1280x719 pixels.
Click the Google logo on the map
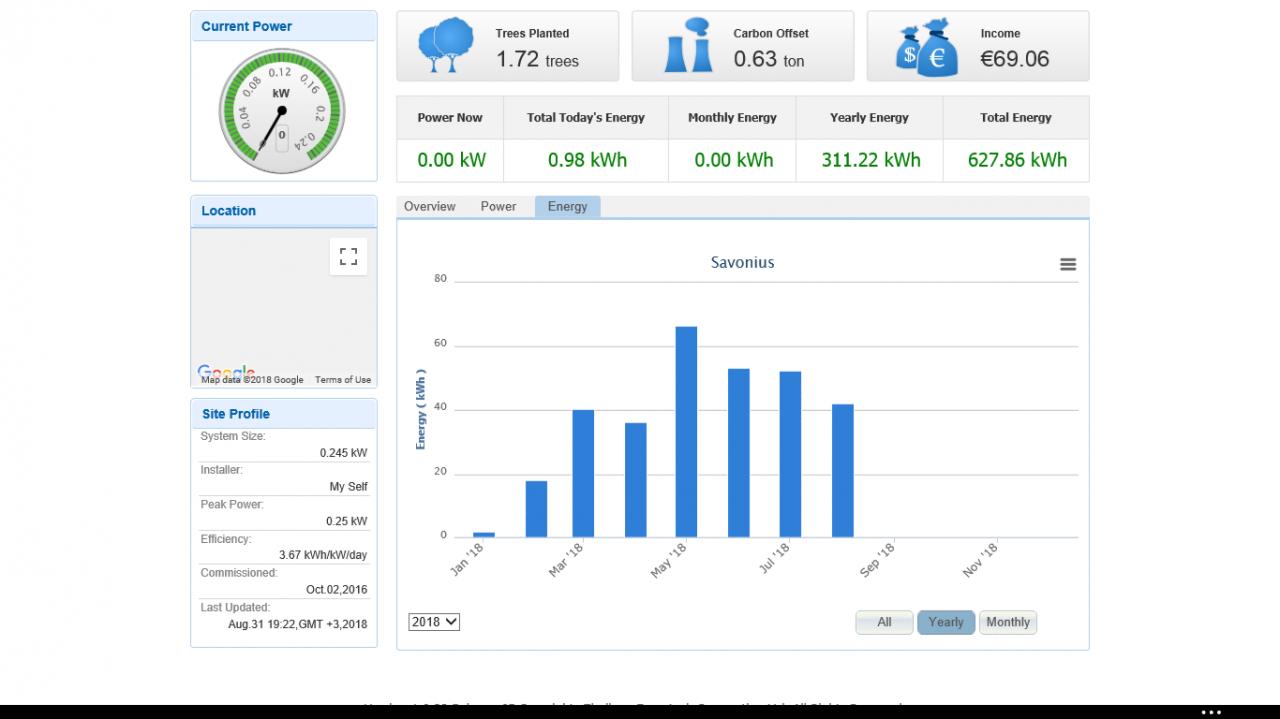point(226,373)
